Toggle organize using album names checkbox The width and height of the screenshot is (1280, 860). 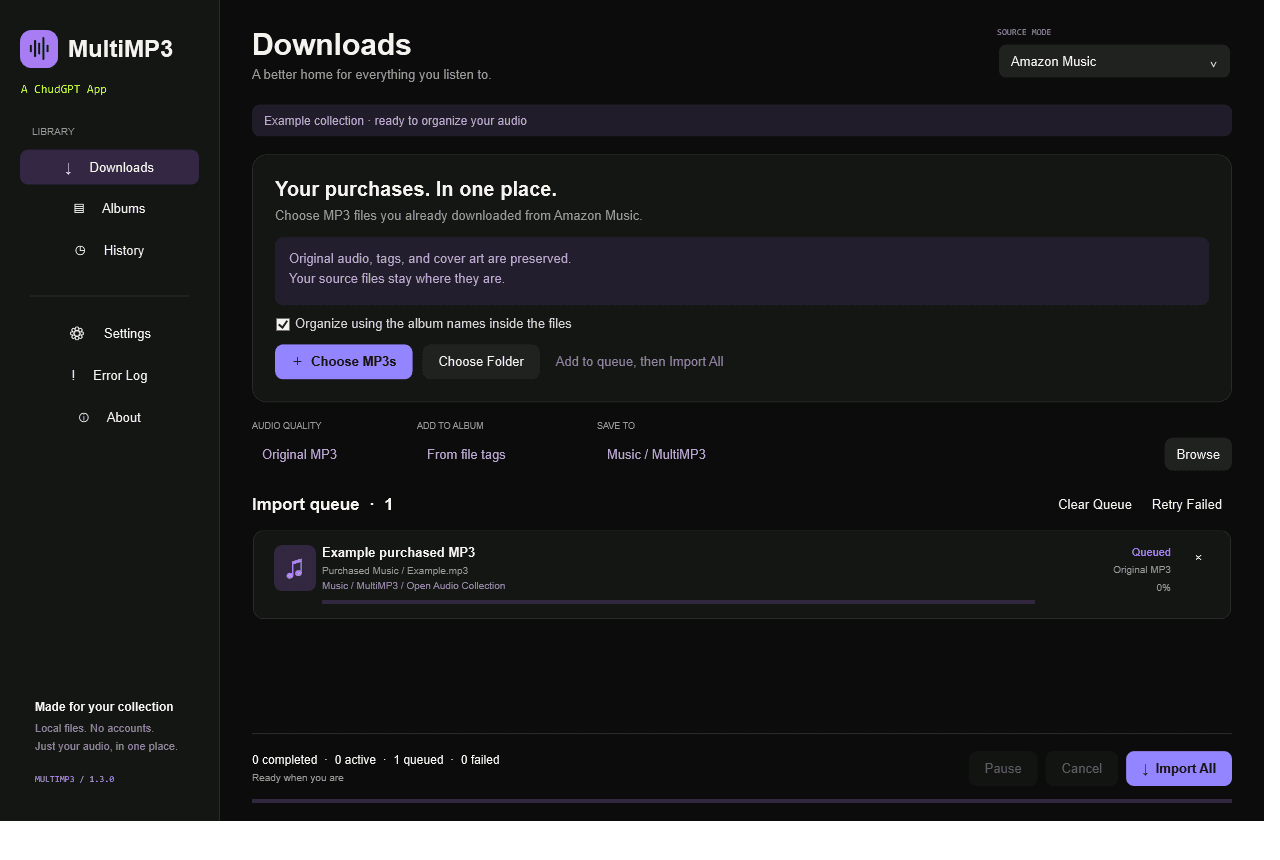coord(283,324)
